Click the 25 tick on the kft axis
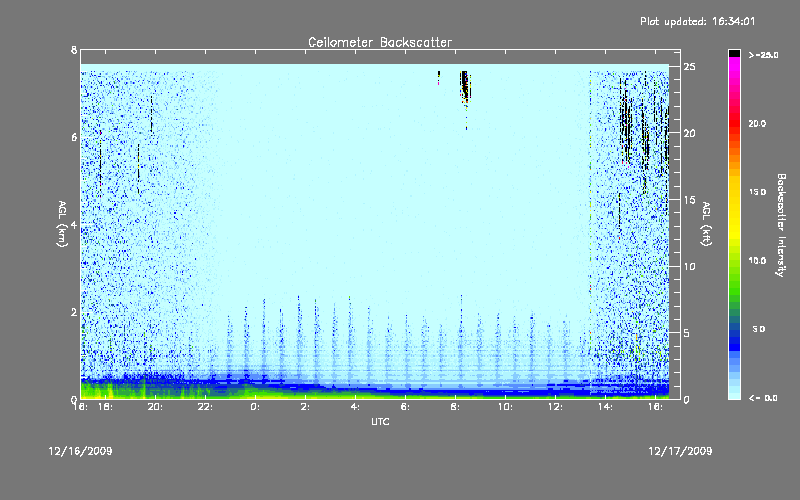 [x=689, y=67]
